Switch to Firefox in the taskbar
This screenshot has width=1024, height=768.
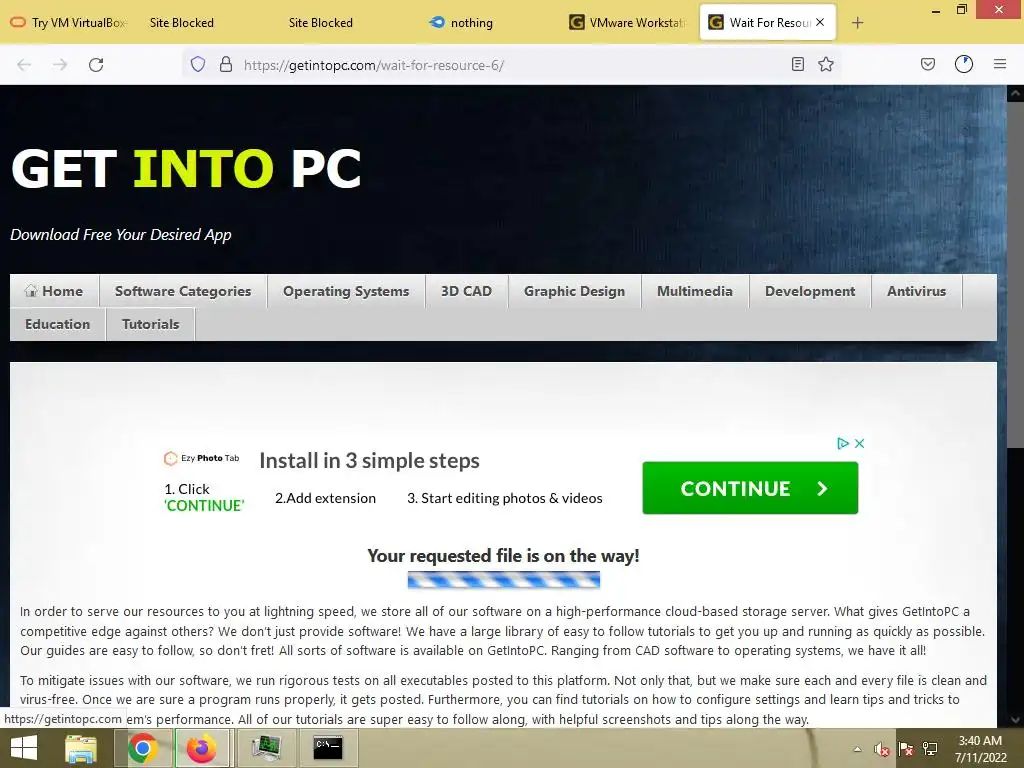(x=201, y=748)
